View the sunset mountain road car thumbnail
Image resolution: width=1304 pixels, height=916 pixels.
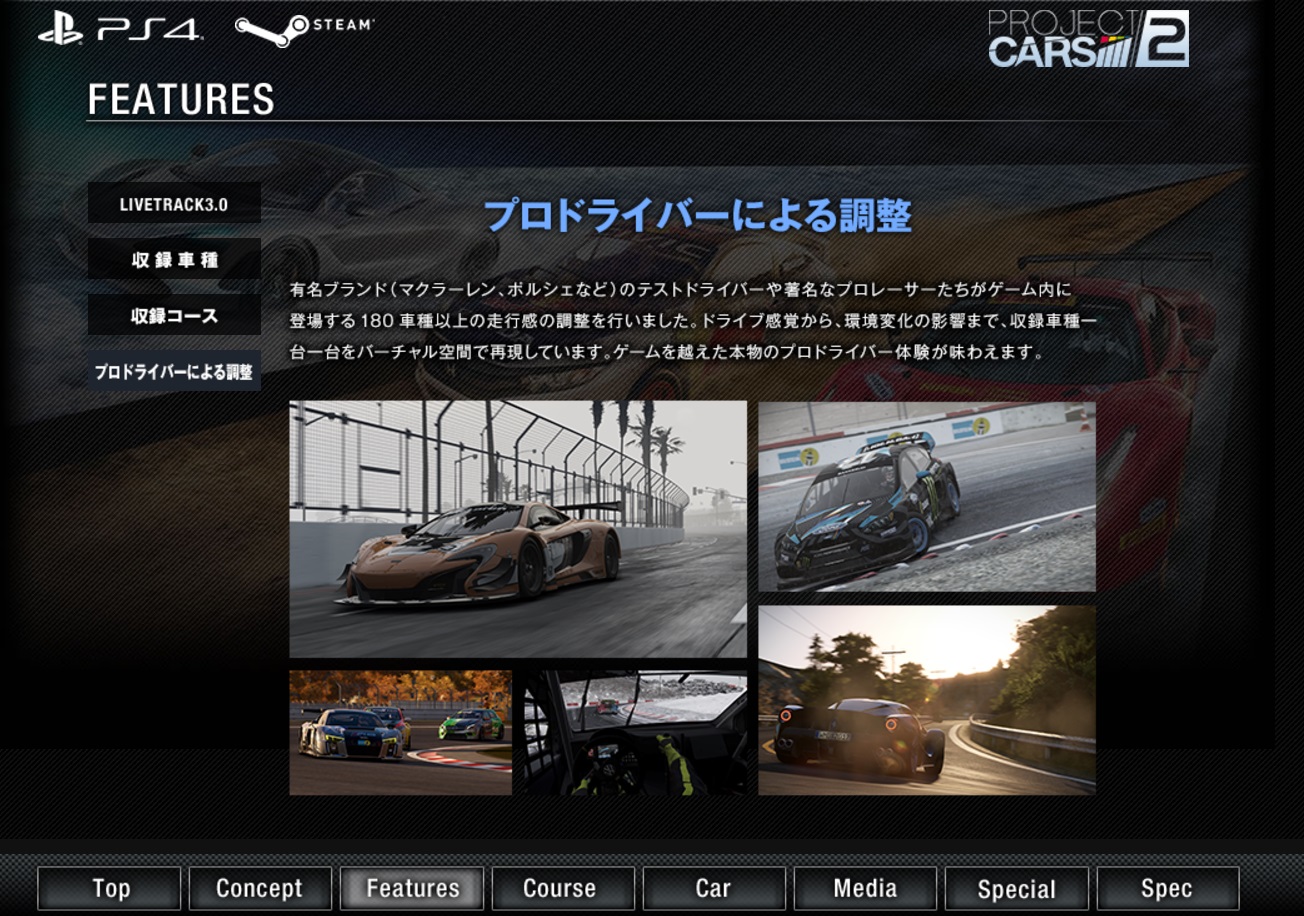click(x=927, y=700)
